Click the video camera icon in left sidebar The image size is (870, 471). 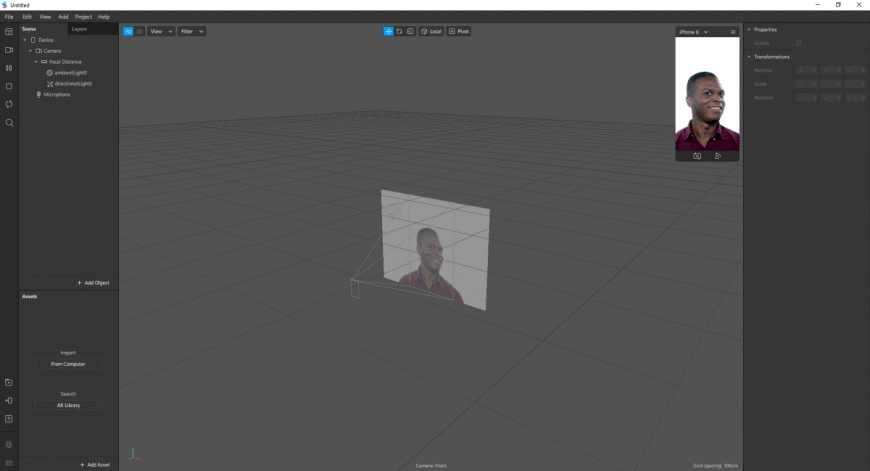tap(9, 50)
